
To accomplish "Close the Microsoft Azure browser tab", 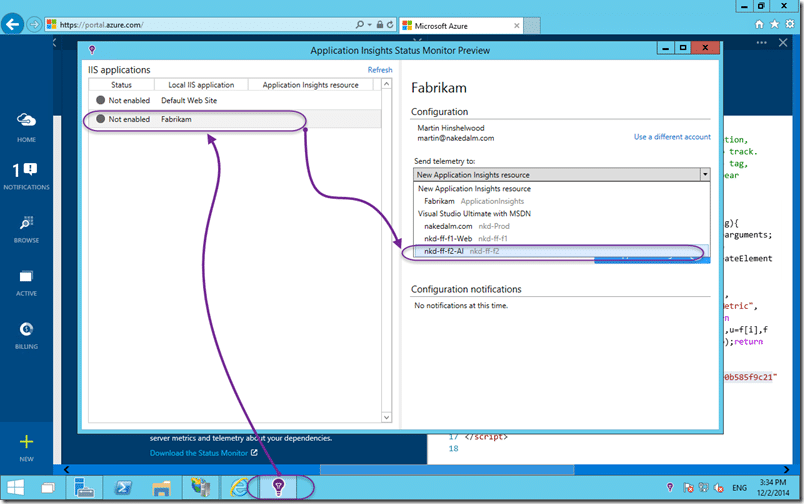I will point(516,26).
